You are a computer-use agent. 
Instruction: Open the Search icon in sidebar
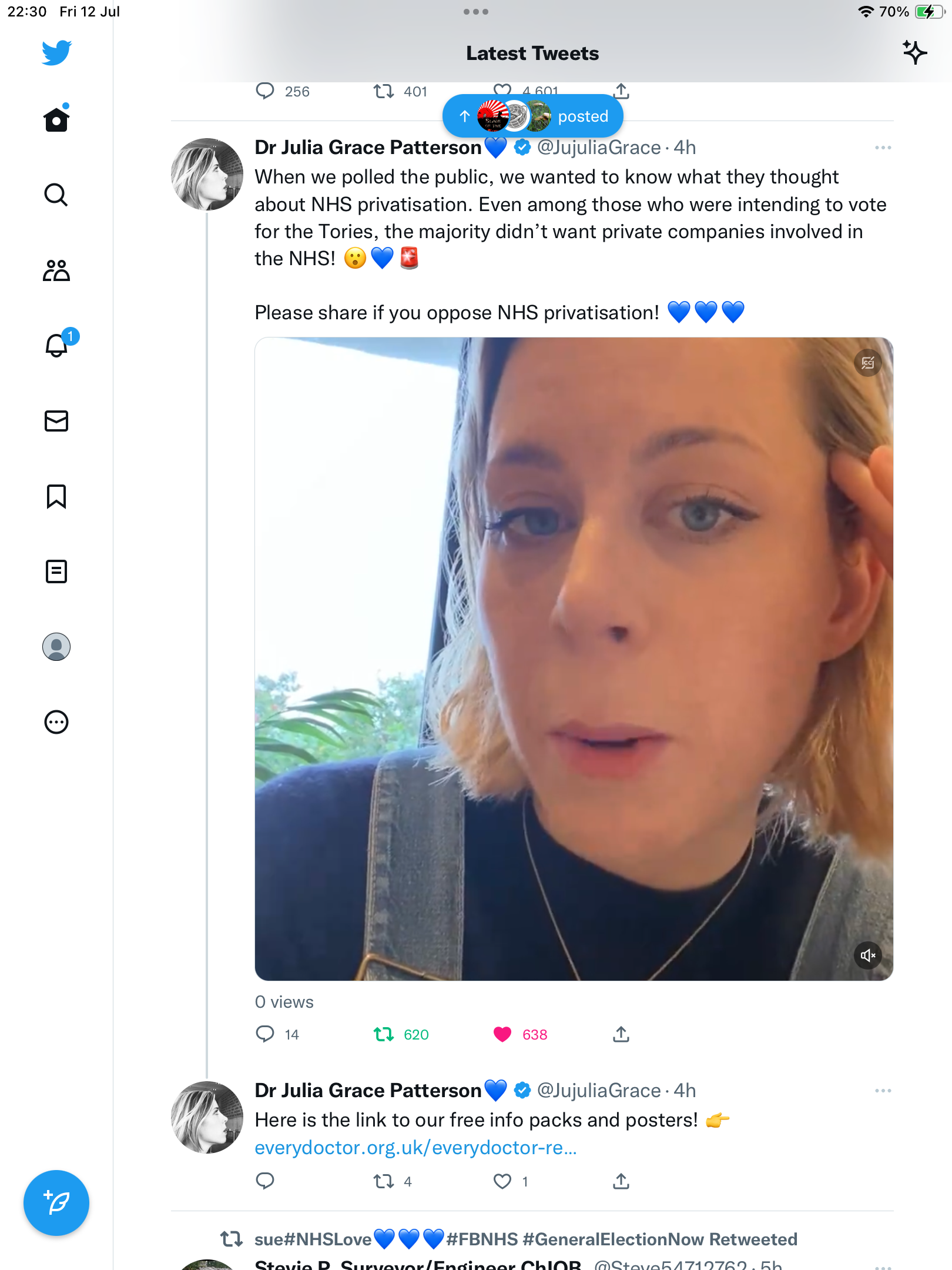click(x=56, y=195)
